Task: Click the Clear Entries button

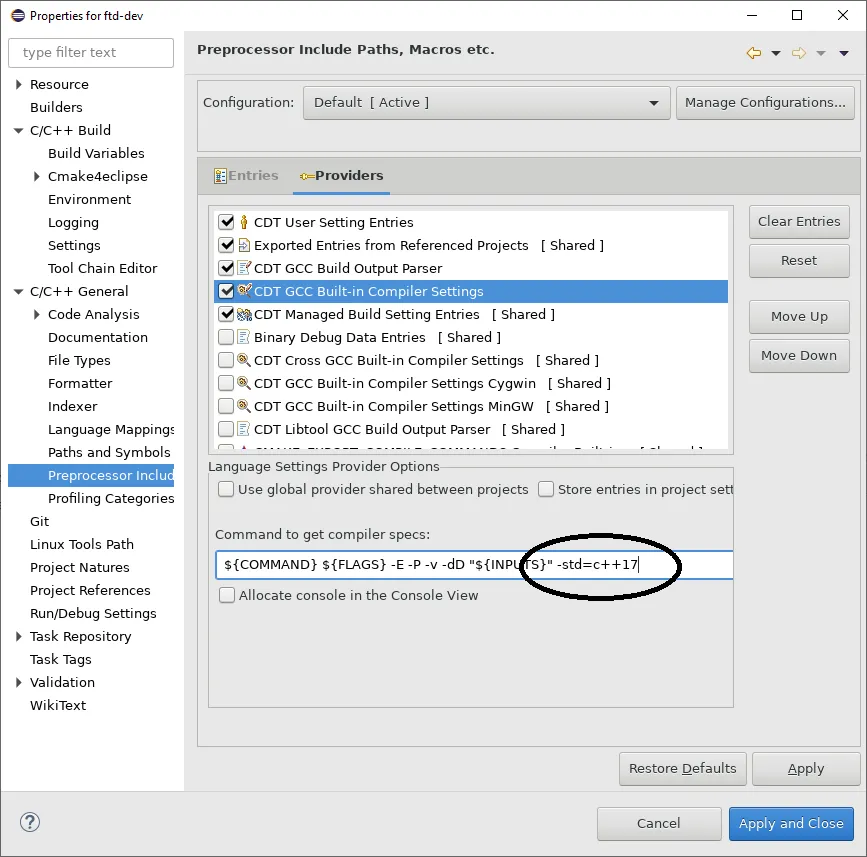Action: pos(799,222)
